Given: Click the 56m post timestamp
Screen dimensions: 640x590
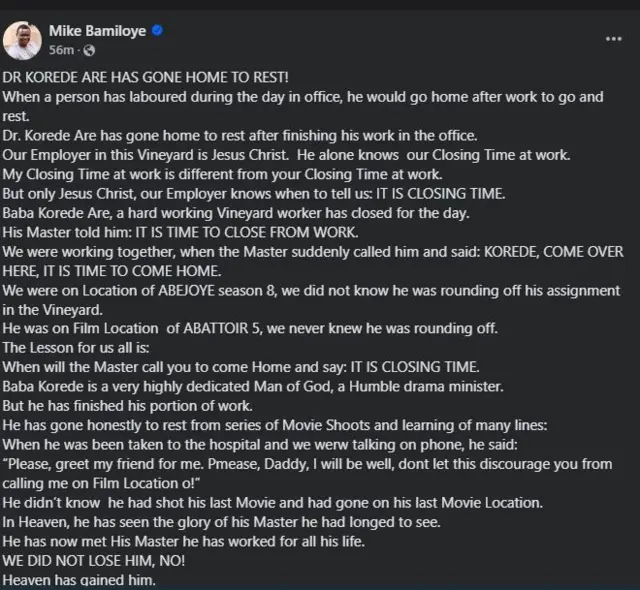Looking at the screenshot, I should tap(62, 50).
